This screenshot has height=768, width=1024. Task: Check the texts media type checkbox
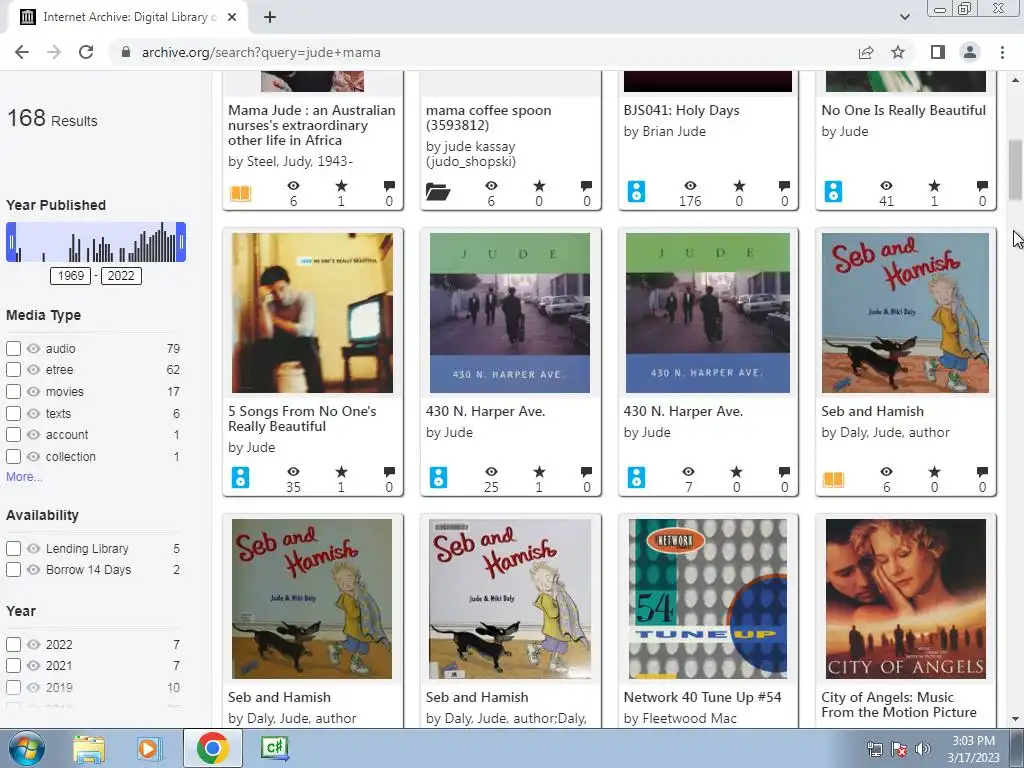coord(13,413)
